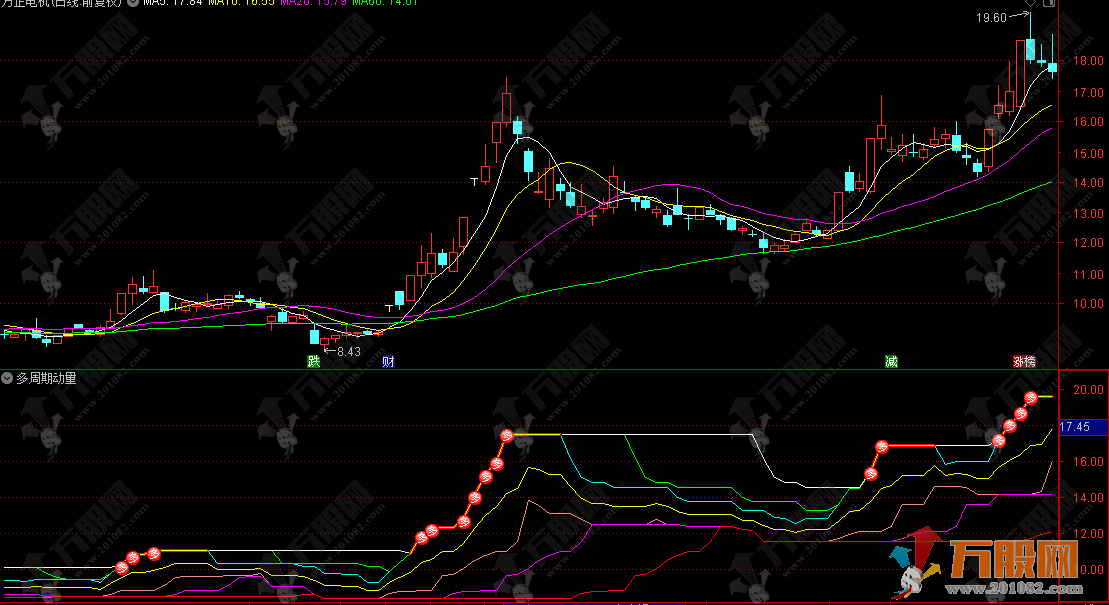
Task: Click the 19.60 high price annotation
Action: tap(993, 17)
